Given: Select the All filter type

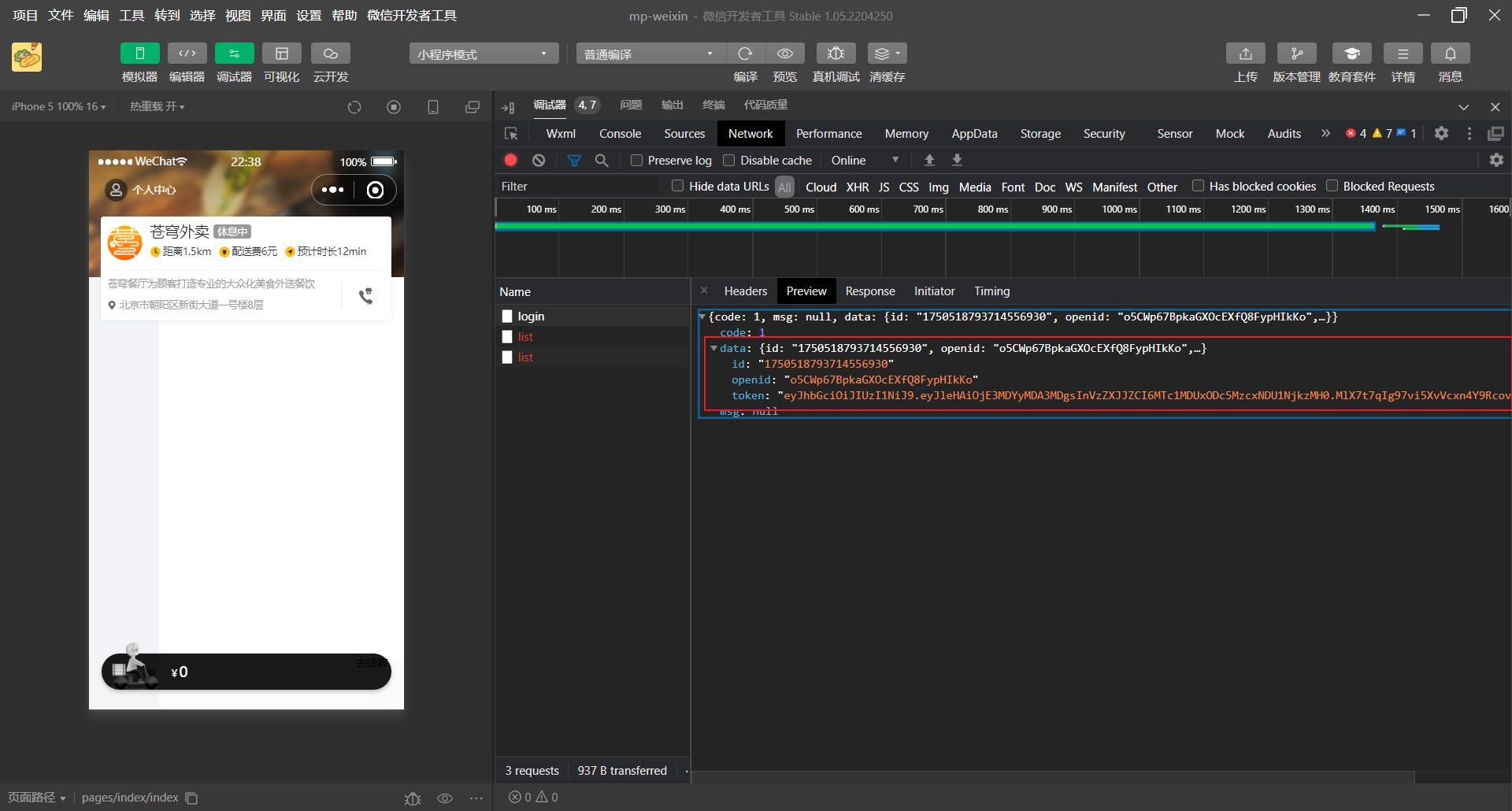Looking at the screenshot, I should tap(784, 187).
